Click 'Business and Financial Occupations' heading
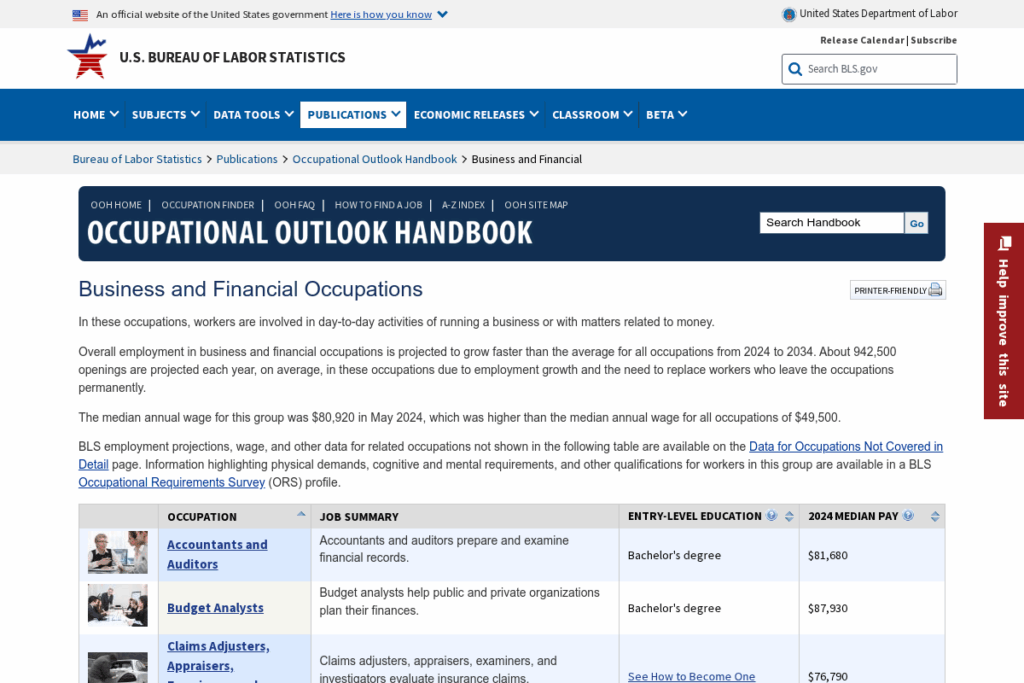 [251, 289]
